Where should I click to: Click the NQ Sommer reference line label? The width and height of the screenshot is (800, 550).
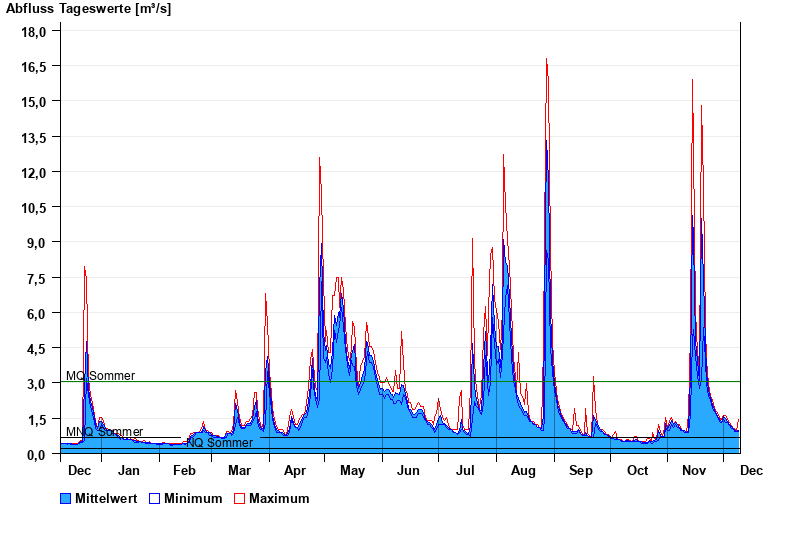coord(219,442)
